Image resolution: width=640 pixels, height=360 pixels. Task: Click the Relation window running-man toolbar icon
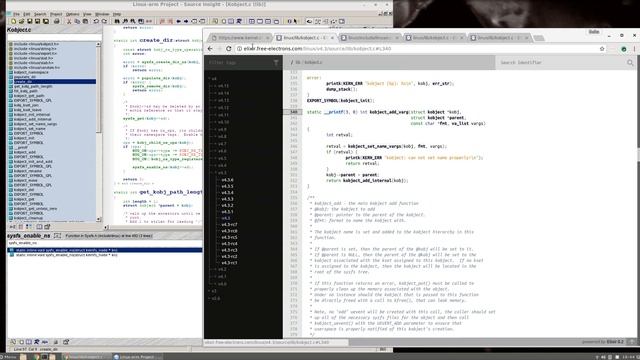pyautogui.click(x=239, y=21)
